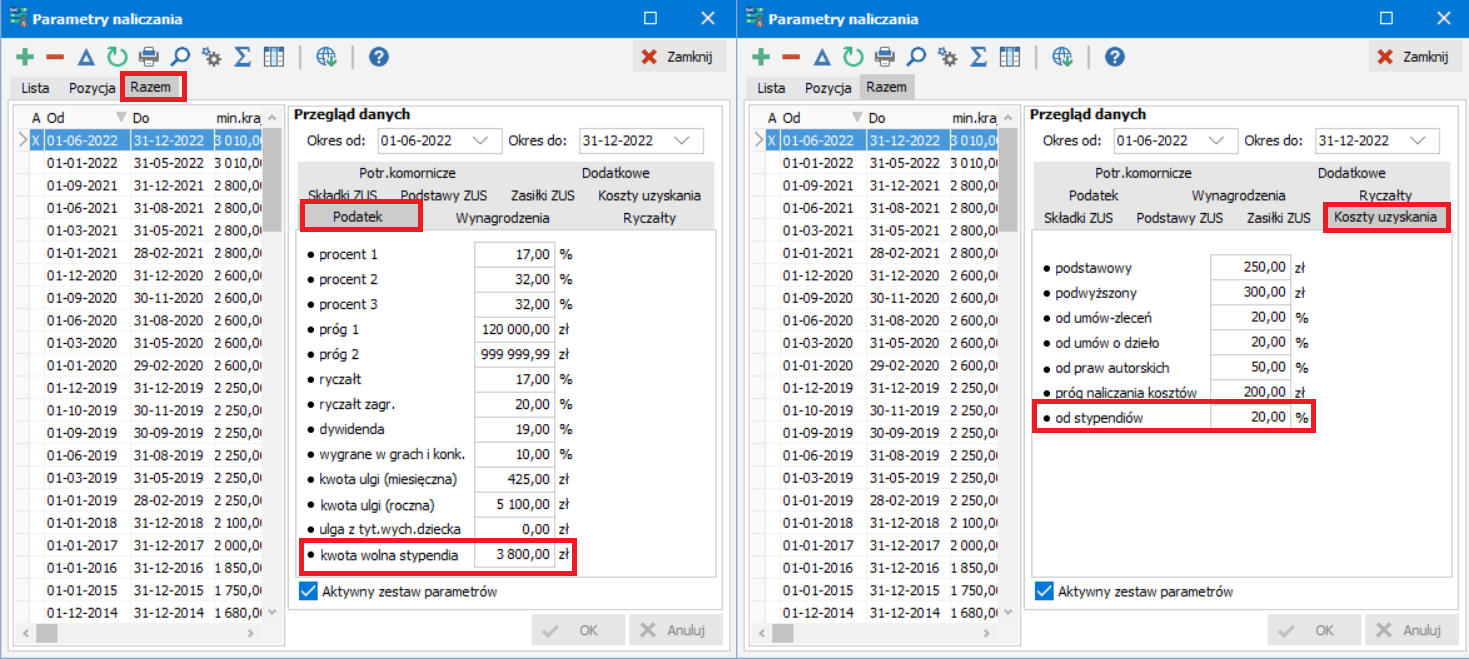Open the Wynagrodzenia tab in left window
Screen dimensions: 1469x659
point(502,217)
